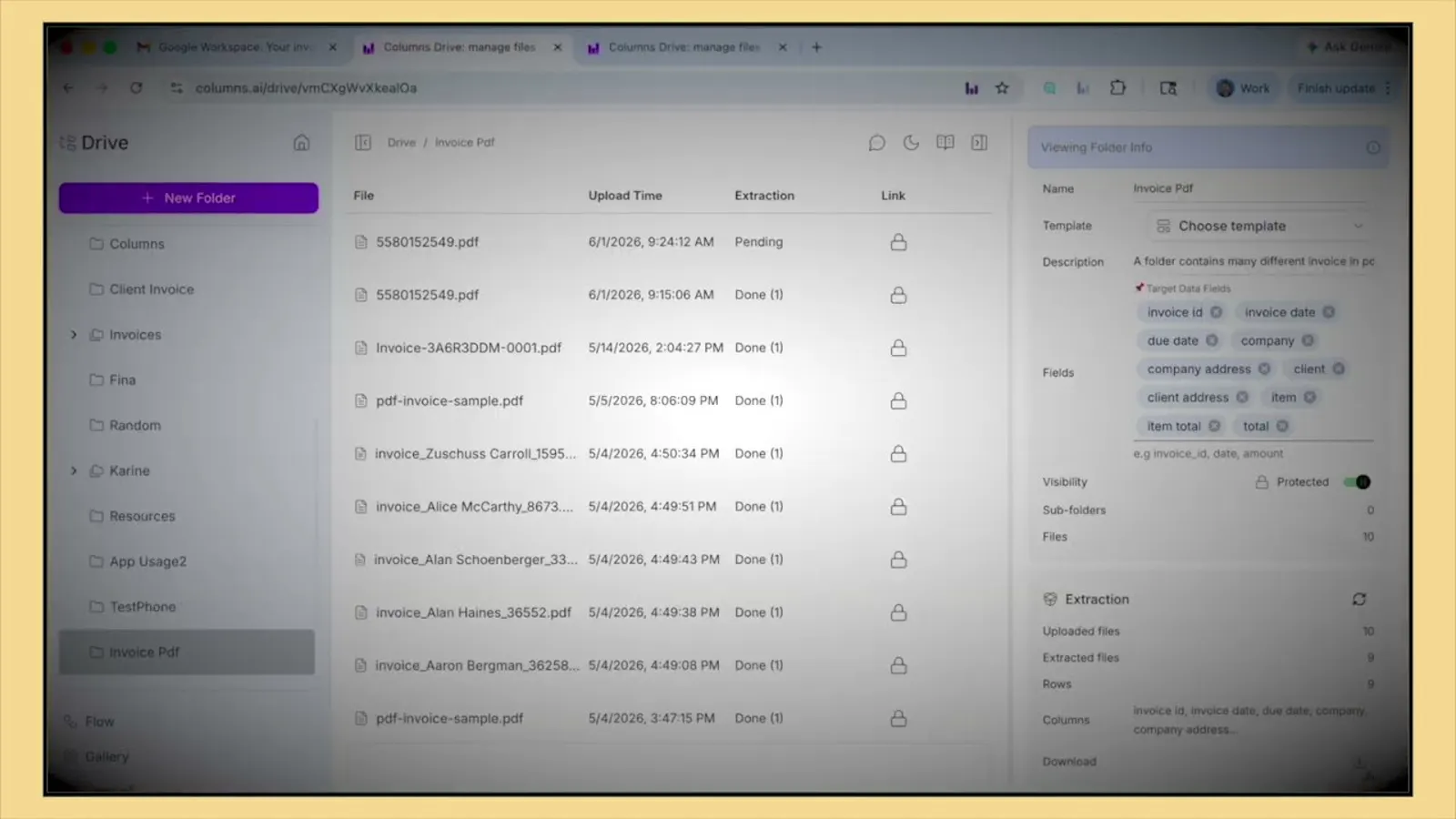The width and height of the screenshot is (1456, 819).
Task: Open the chat bubble icon in toolbar
Action: coord(876,143)
